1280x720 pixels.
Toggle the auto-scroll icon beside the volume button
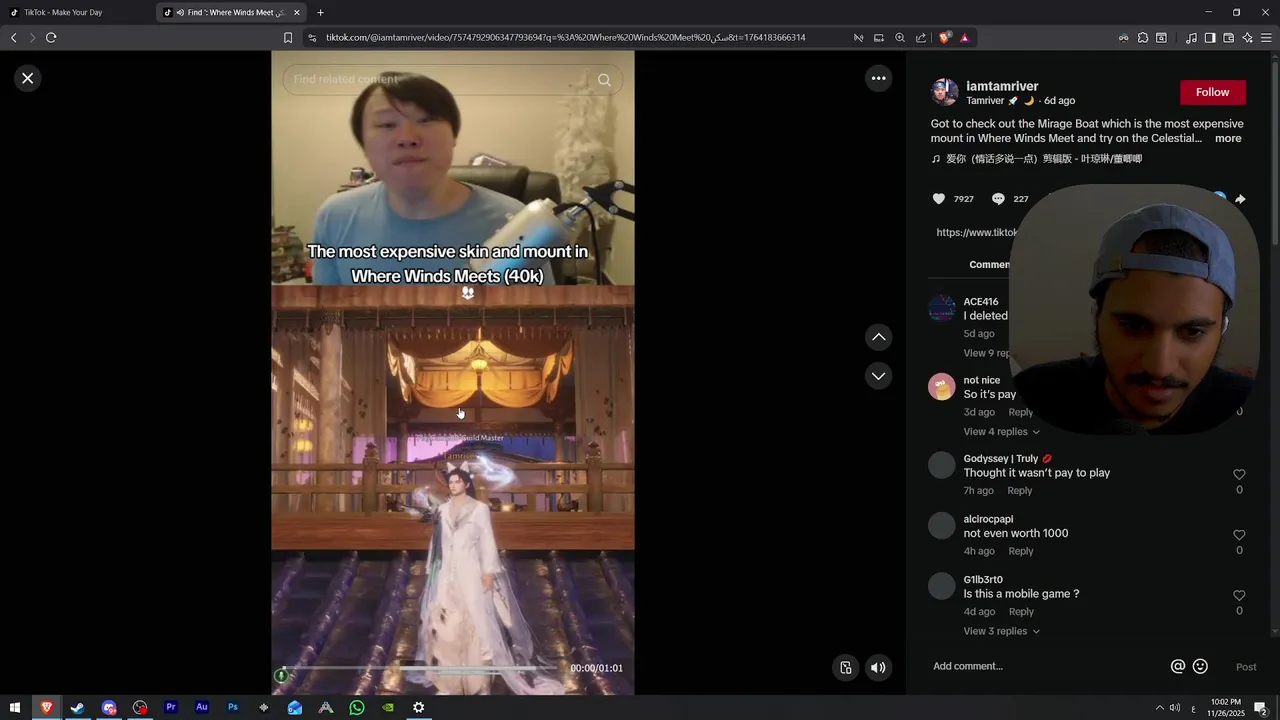click(846, 668)
